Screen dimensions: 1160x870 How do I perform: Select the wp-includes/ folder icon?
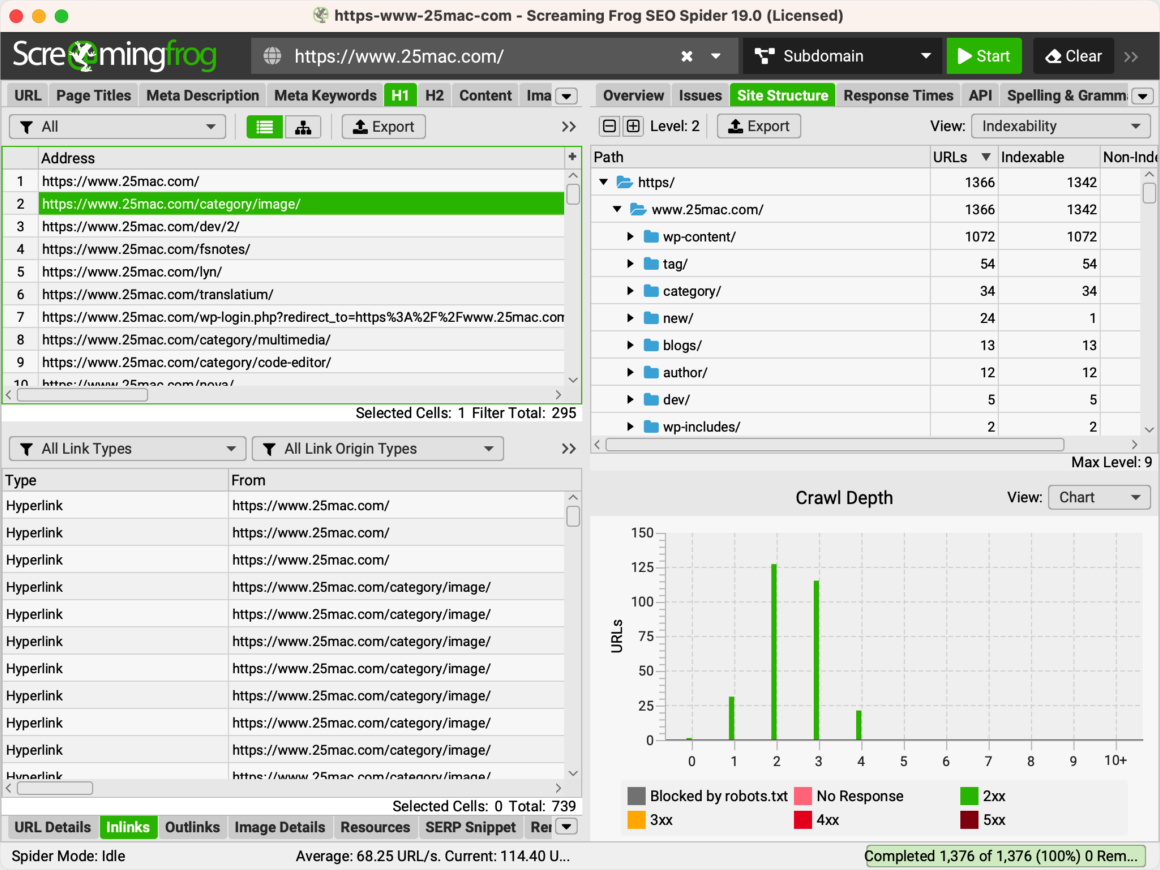coord(651,427)
